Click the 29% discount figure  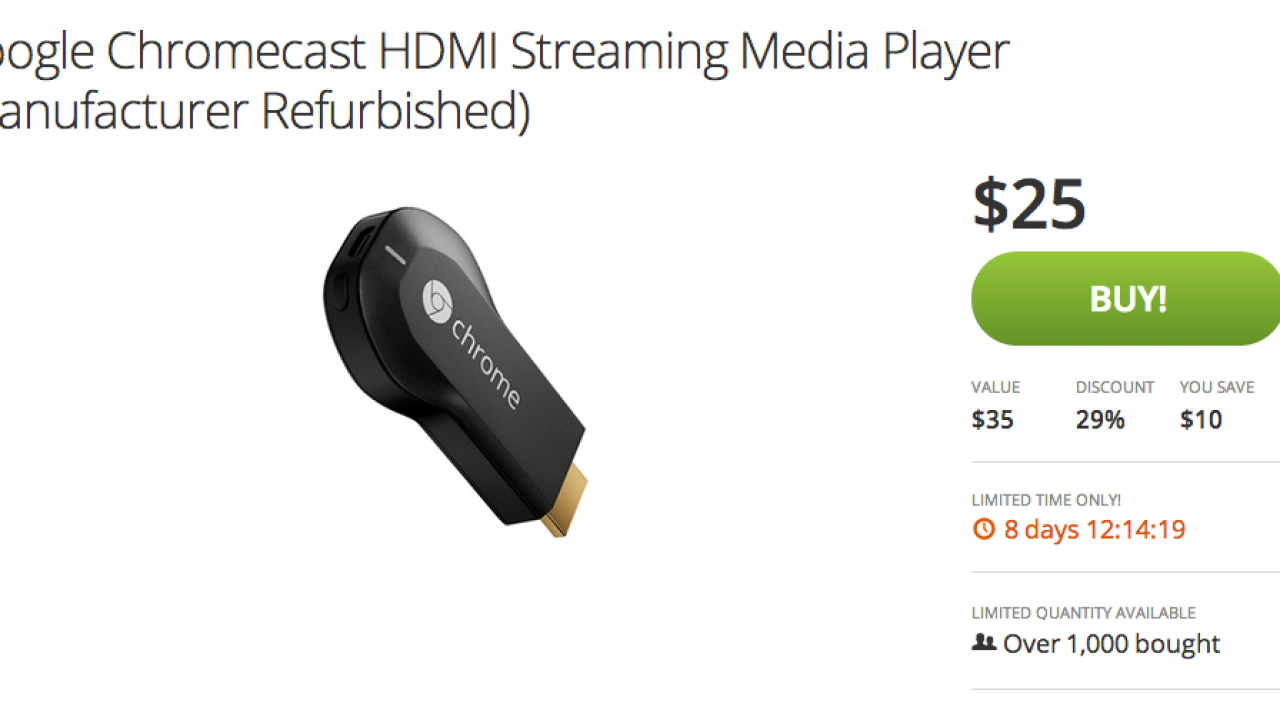(x=1100, y=419)
